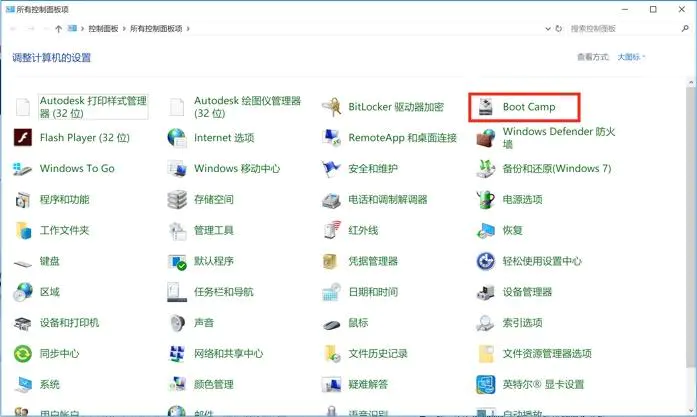Open the 电源选项 battery icon
The image size is (697, 417).
point(486,200)
